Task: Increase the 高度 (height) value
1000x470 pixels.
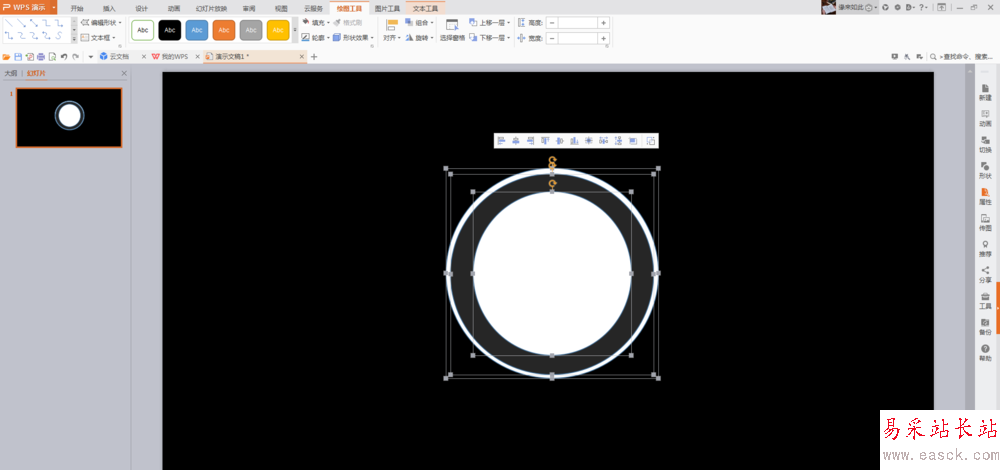Action: pyautogui.click(x=603, y=22)
